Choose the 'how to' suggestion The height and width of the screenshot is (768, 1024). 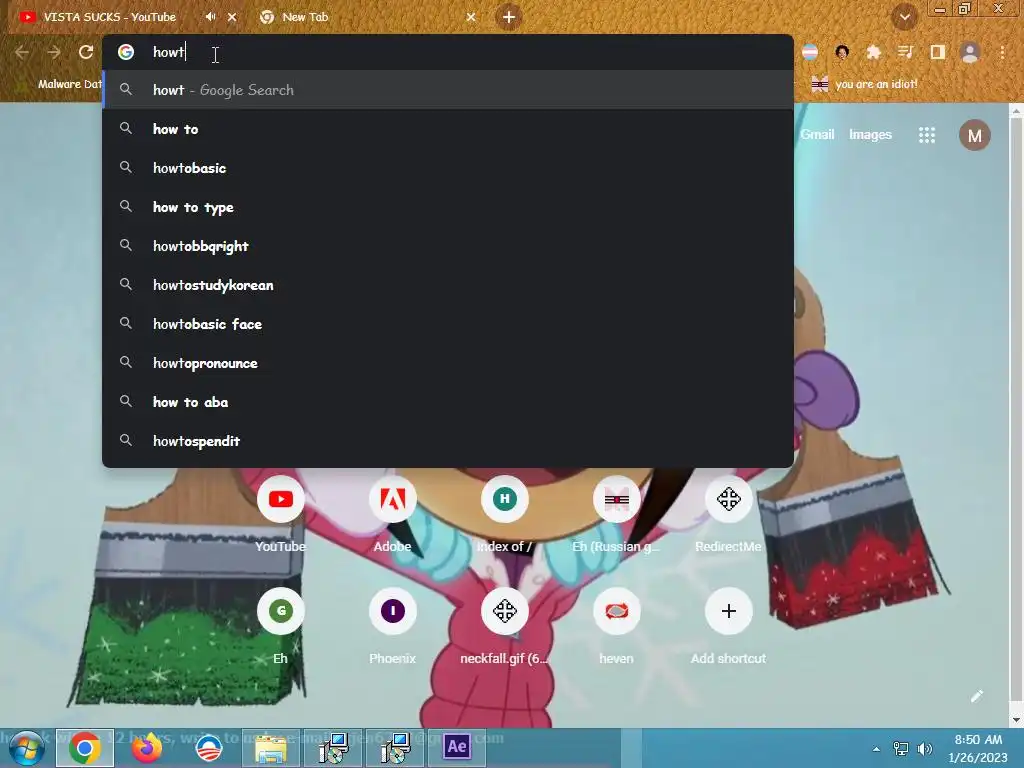click(448, 129)
